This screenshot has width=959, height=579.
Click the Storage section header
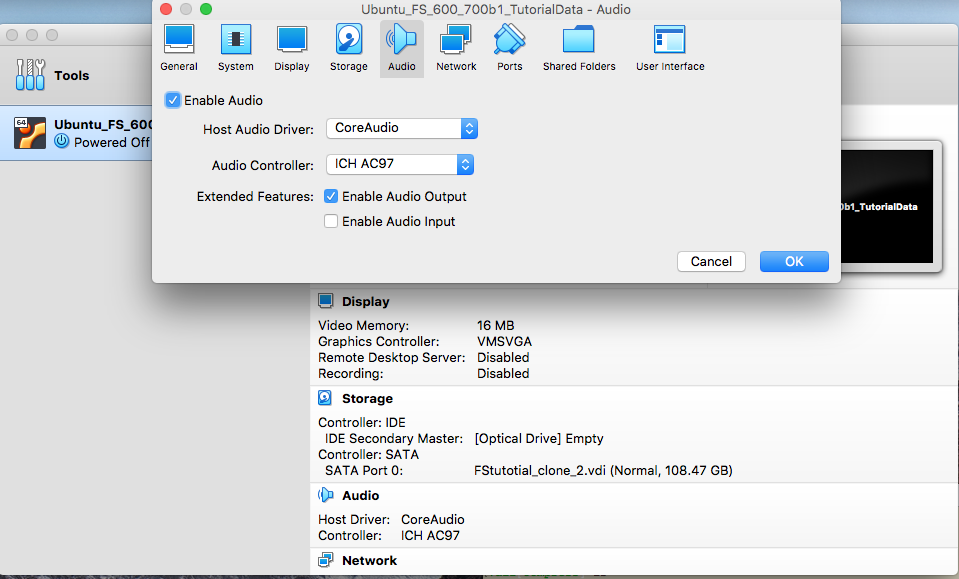[x=367, y=399]
